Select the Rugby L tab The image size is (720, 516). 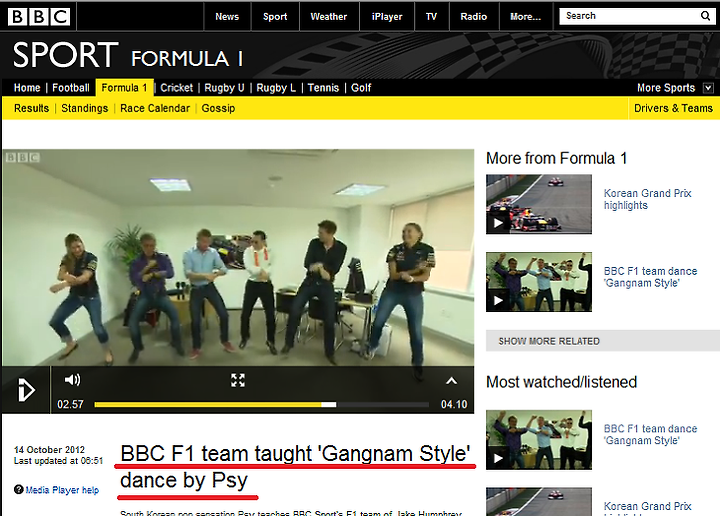(x=276, y=88)
